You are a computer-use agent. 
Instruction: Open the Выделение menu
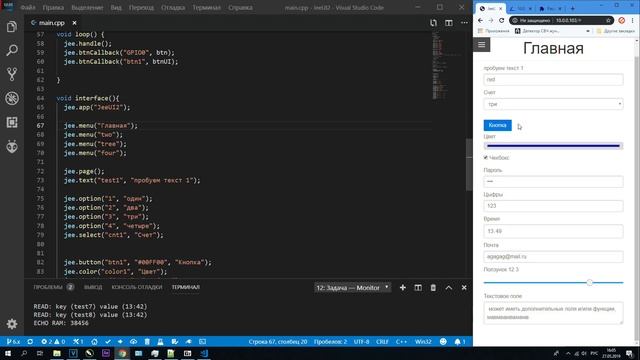click(87, 7)
